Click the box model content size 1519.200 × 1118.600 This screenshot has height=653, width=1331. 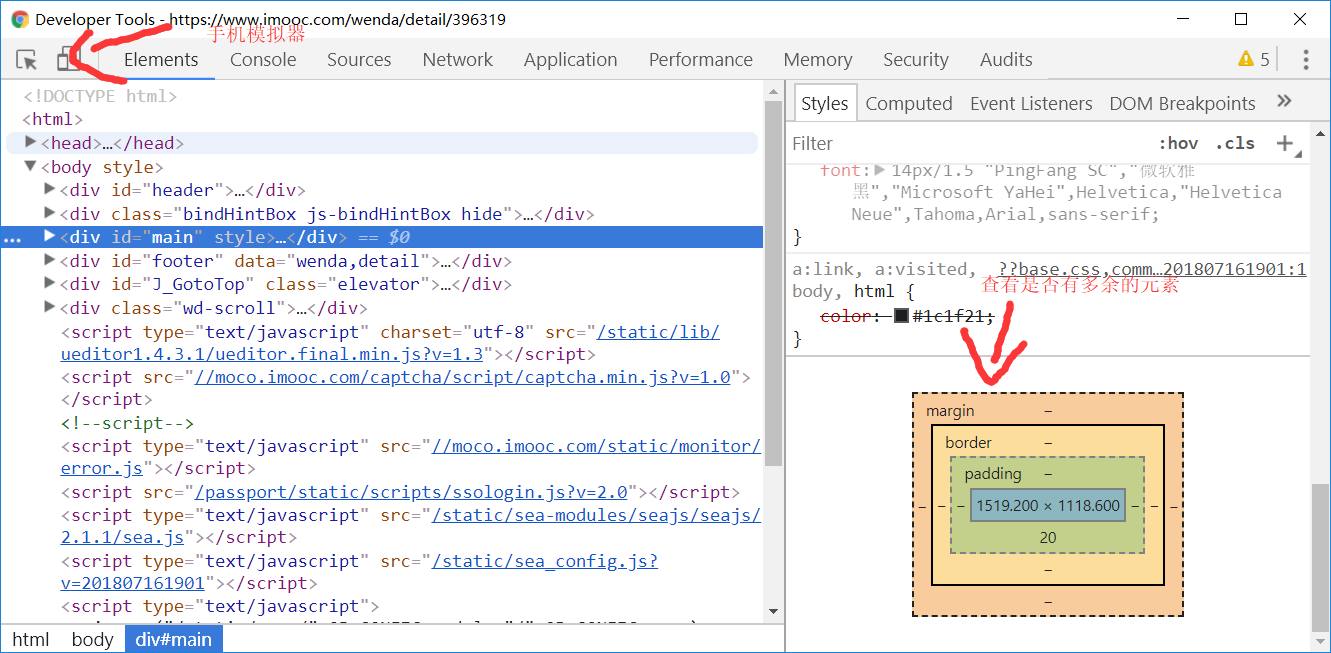tap(1048, 505)
